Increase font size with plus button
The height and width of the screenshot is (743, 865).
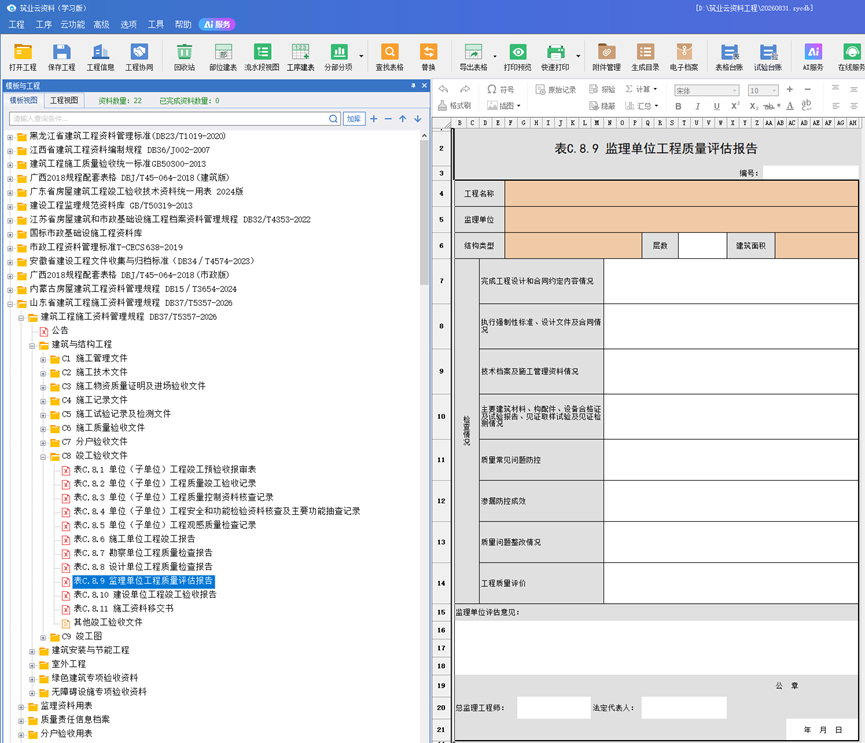[x=790, y=89]
